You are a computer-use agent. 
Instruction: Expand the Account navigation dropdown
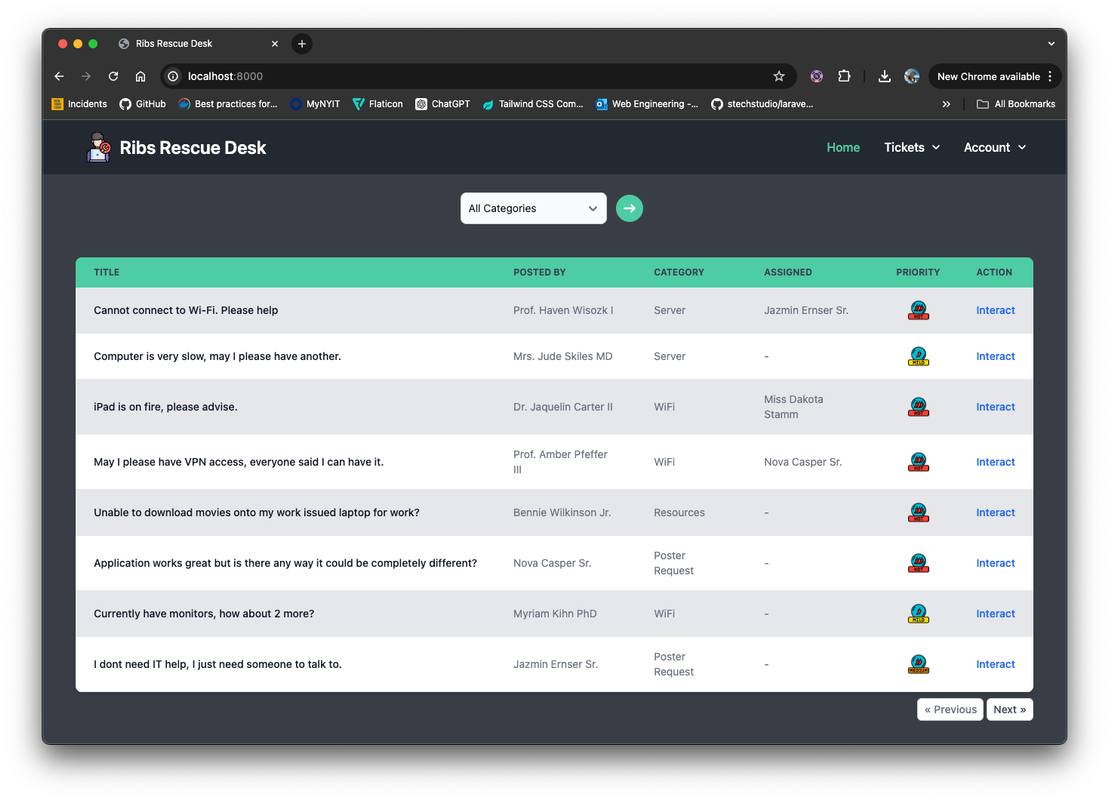click(993, 147)
